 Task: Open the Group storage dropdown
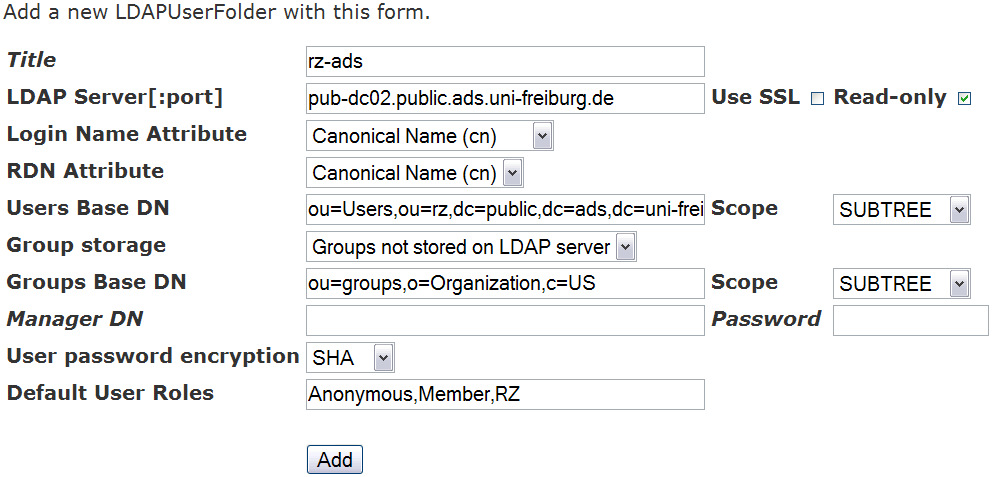pyautogui.click(x=471, y=246)
